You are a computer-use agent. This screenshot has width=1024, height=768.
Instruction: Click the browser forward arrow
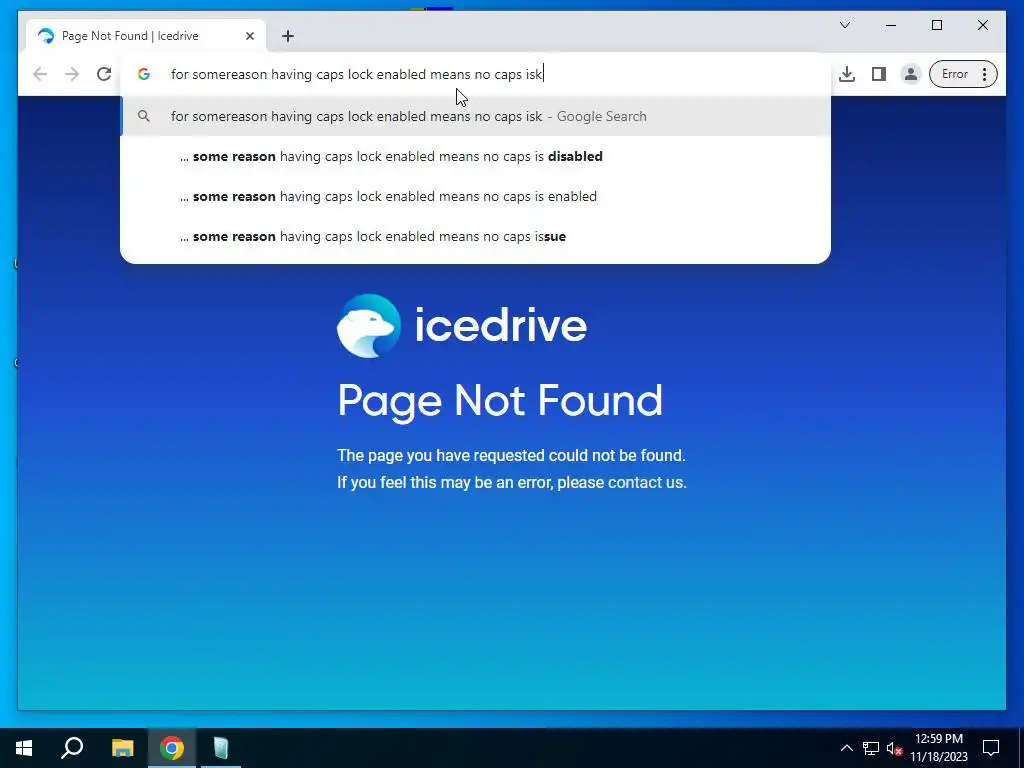coord(72,74)
